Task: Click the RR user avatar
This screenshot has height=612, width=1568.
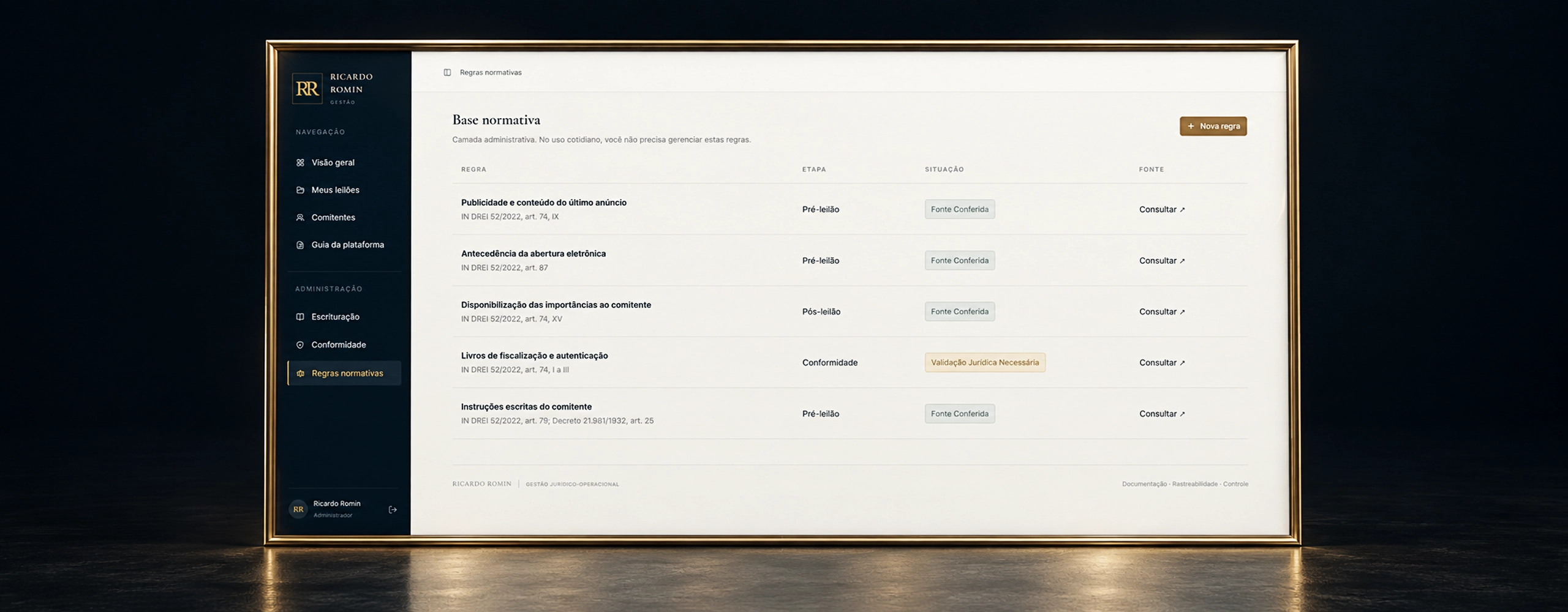Action: pyautogui.click(x=298, y=509)
